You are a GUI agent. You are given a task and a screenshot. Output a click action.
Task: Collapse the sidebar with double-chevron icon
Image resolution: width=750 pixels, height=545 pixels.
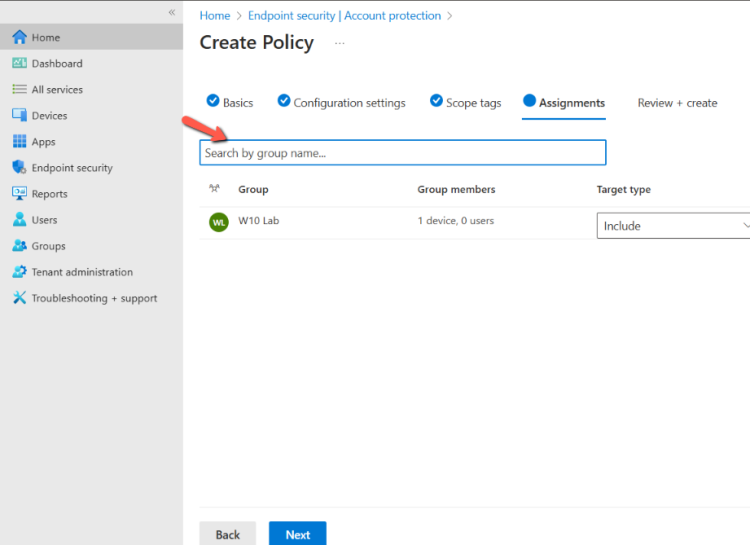point(172,12)
